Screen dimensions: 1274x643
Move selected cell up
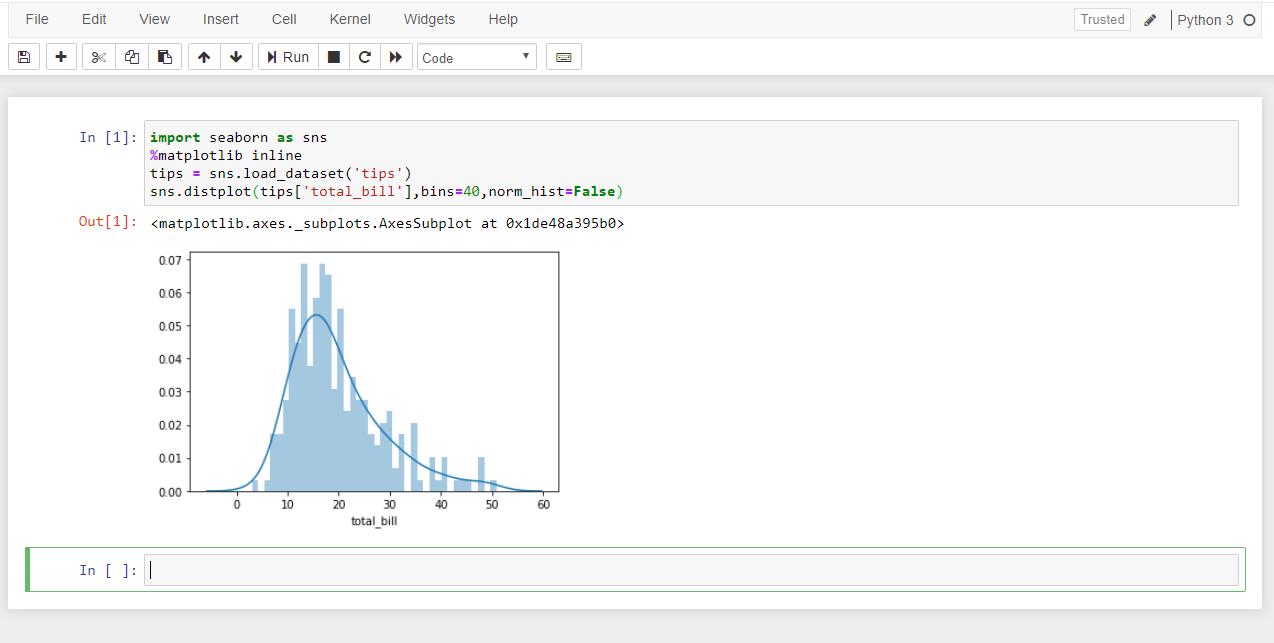tap(203, 56)
